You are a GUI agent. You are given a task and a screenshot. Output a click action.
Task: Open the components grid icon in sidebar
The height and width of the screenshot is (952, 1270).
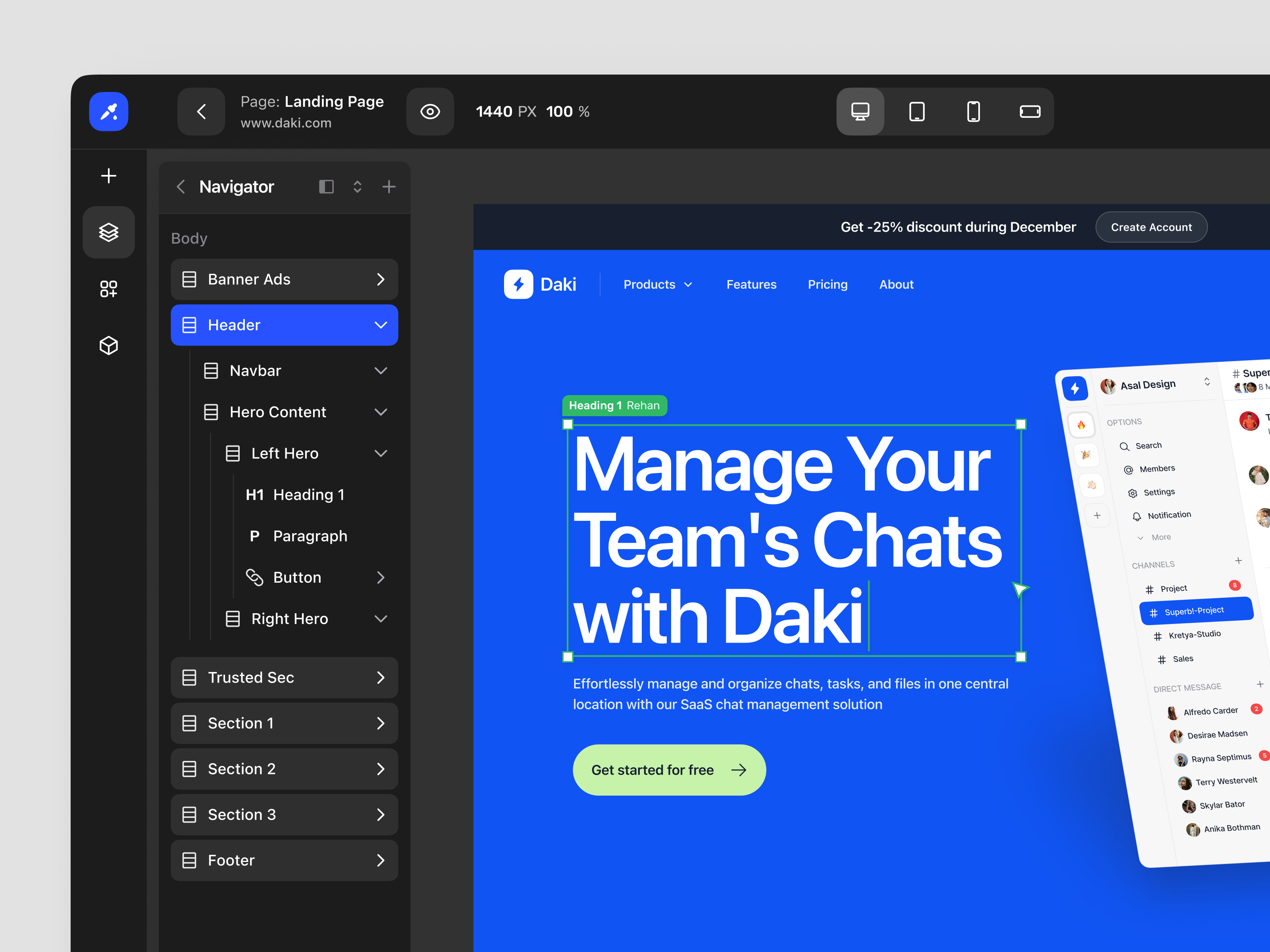[108, 289]
